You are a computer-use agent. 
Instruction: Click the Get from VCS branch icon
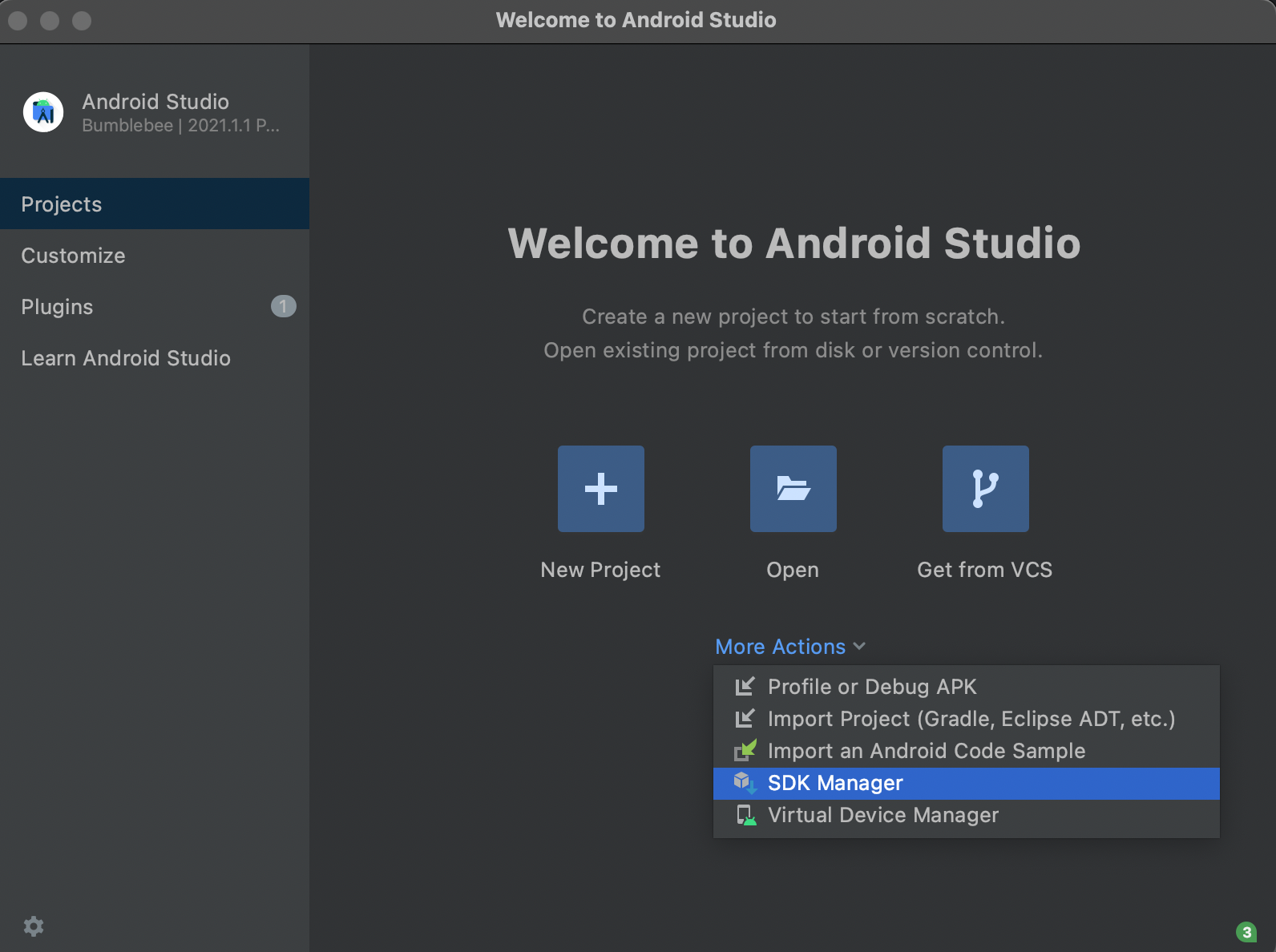click(x=986, y=489)
